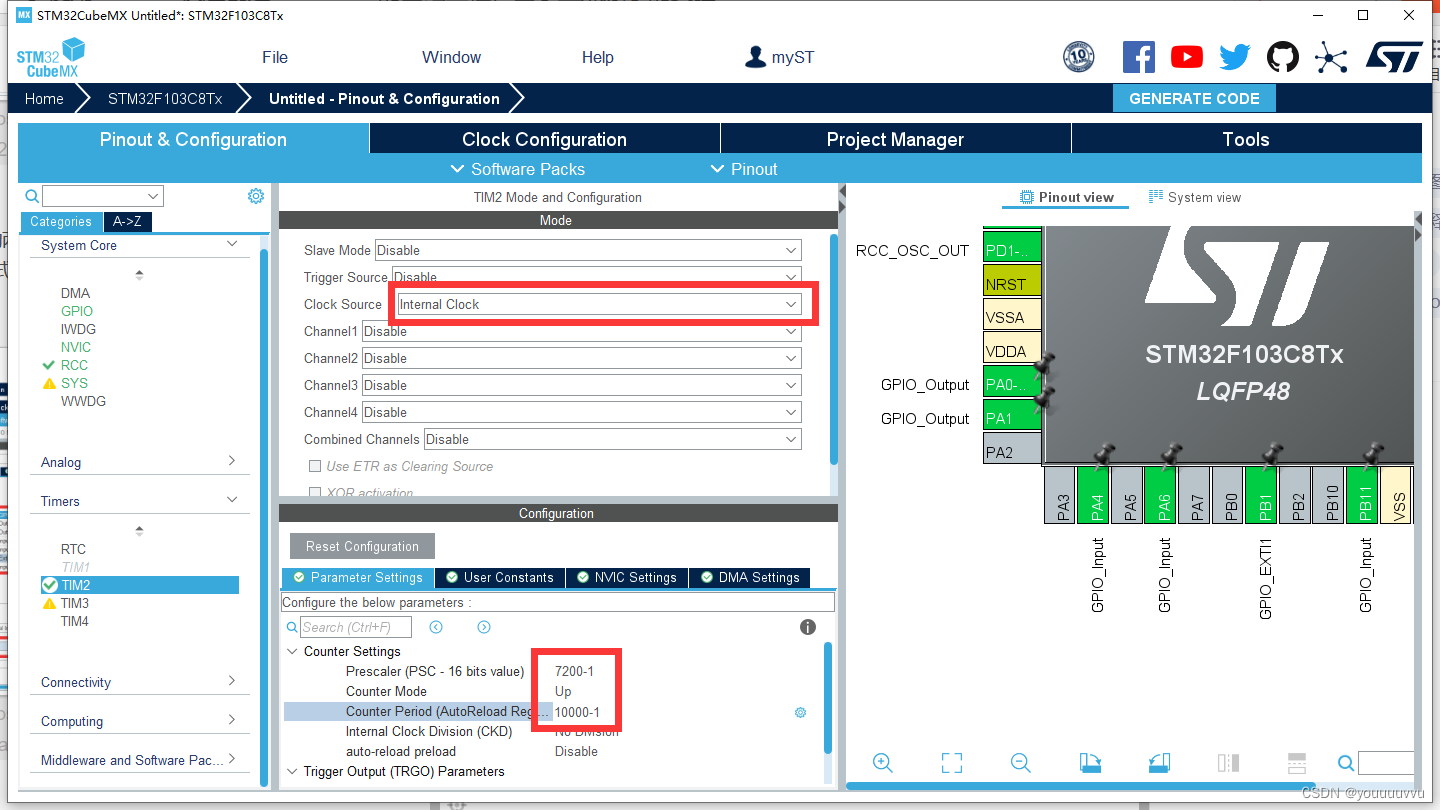
Task: Open the DMA Settings tab
Action: [x=750, y=577]
